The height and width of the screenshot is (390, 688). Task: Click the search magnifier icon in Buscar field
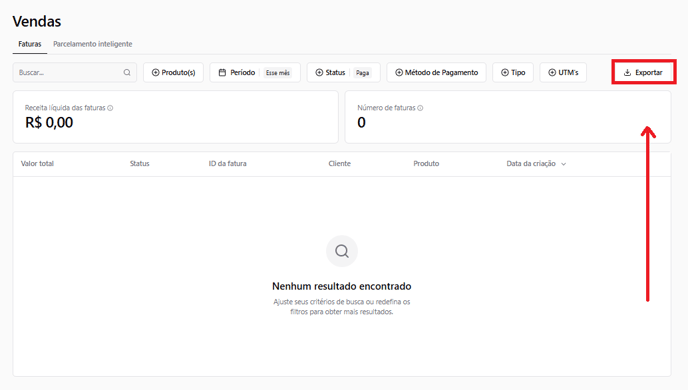pos(127,72)
